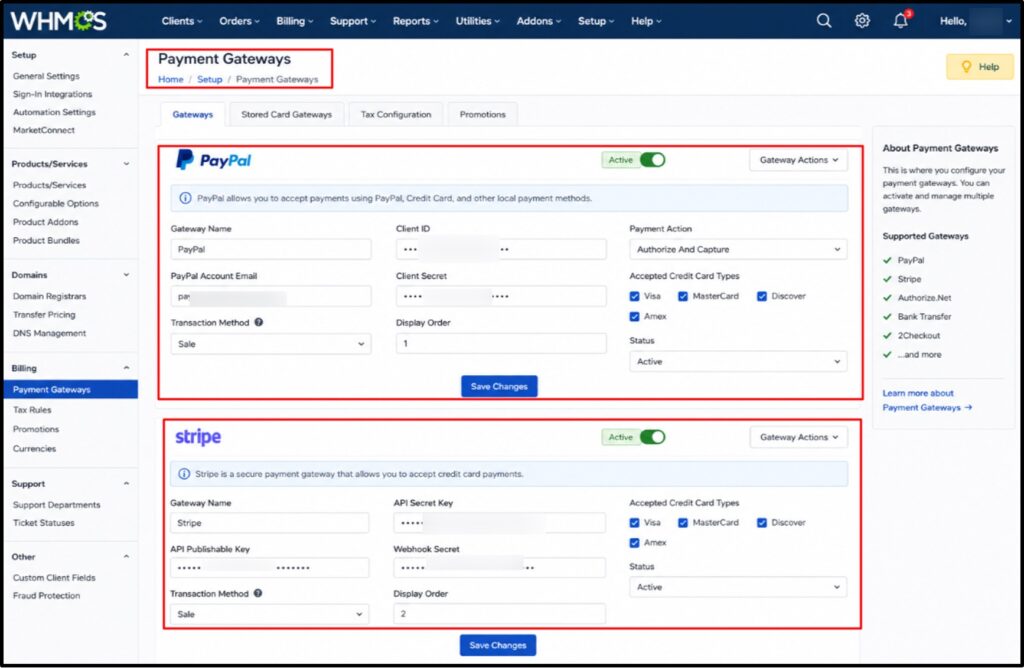Open the search magnifier icon
Image resolution: width=1024 pixels, height=668 pixels.
click(824, 21)
